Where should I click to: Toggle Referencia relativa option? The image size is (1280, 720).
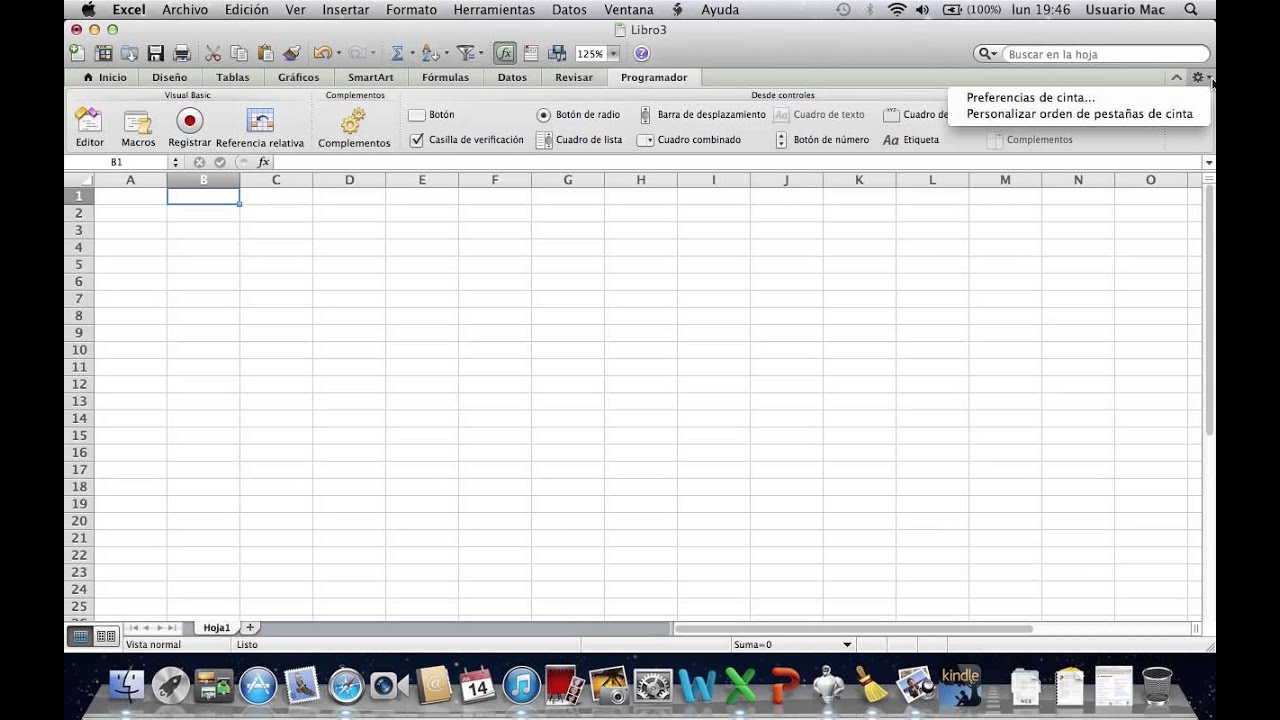tap(260, 127)
